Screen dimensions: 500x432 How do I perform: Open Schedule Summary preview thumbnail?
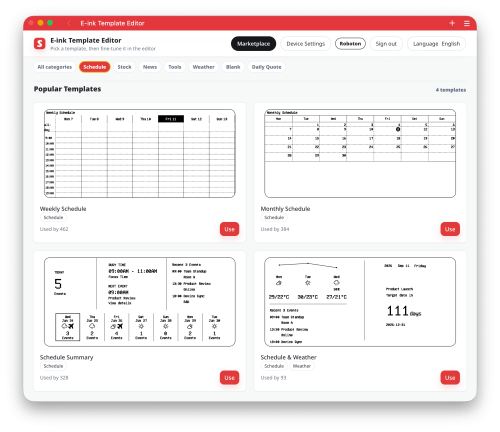[140, 302]
